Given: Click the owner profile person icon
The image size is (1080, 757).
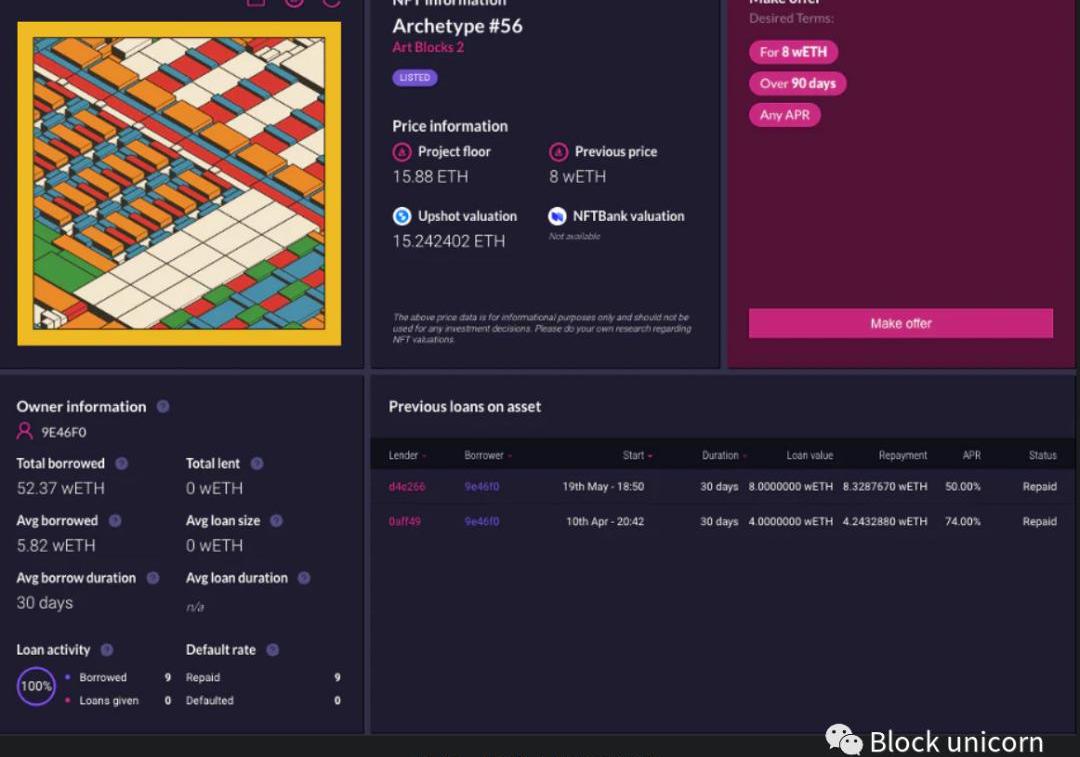Looking at the screenshot, I should tap(25, 431).
